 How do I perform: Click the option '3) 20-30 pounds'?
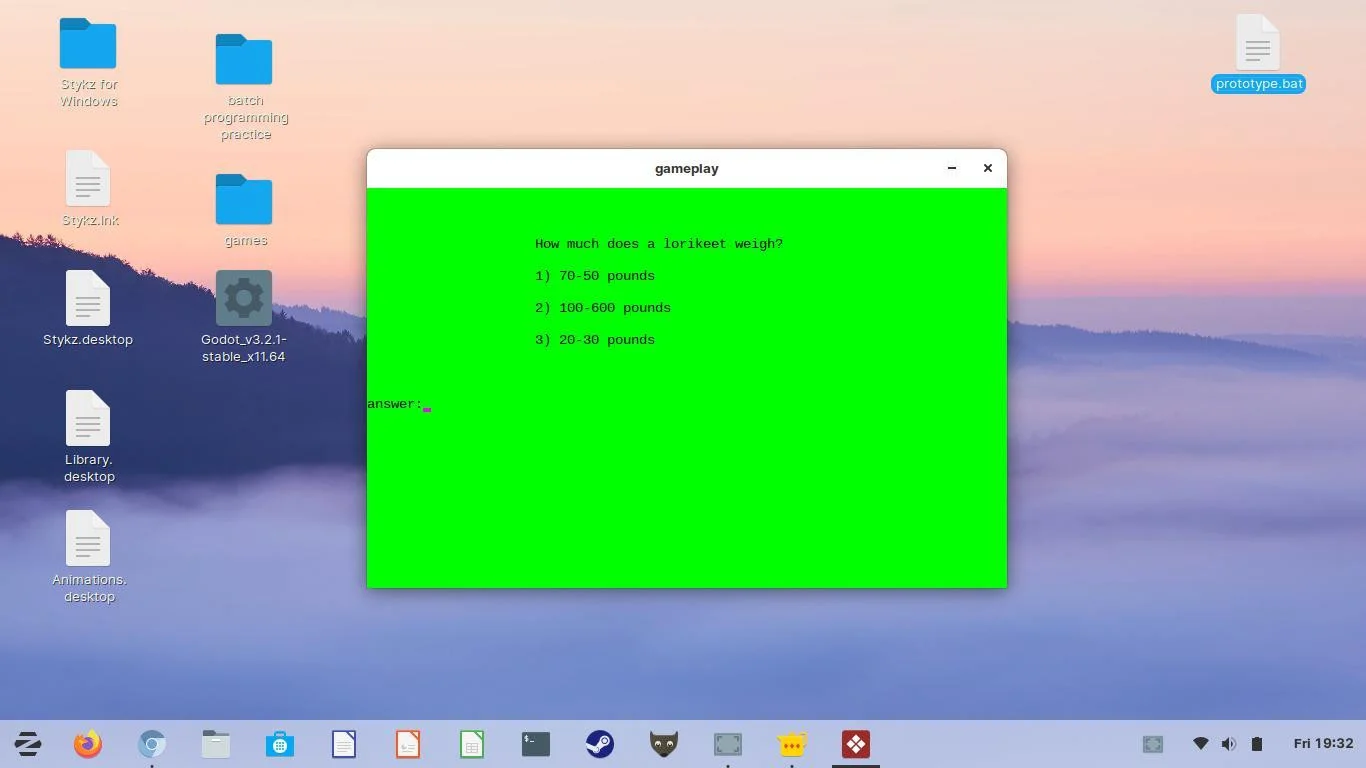pyautogui.click(x=595, y=340)
